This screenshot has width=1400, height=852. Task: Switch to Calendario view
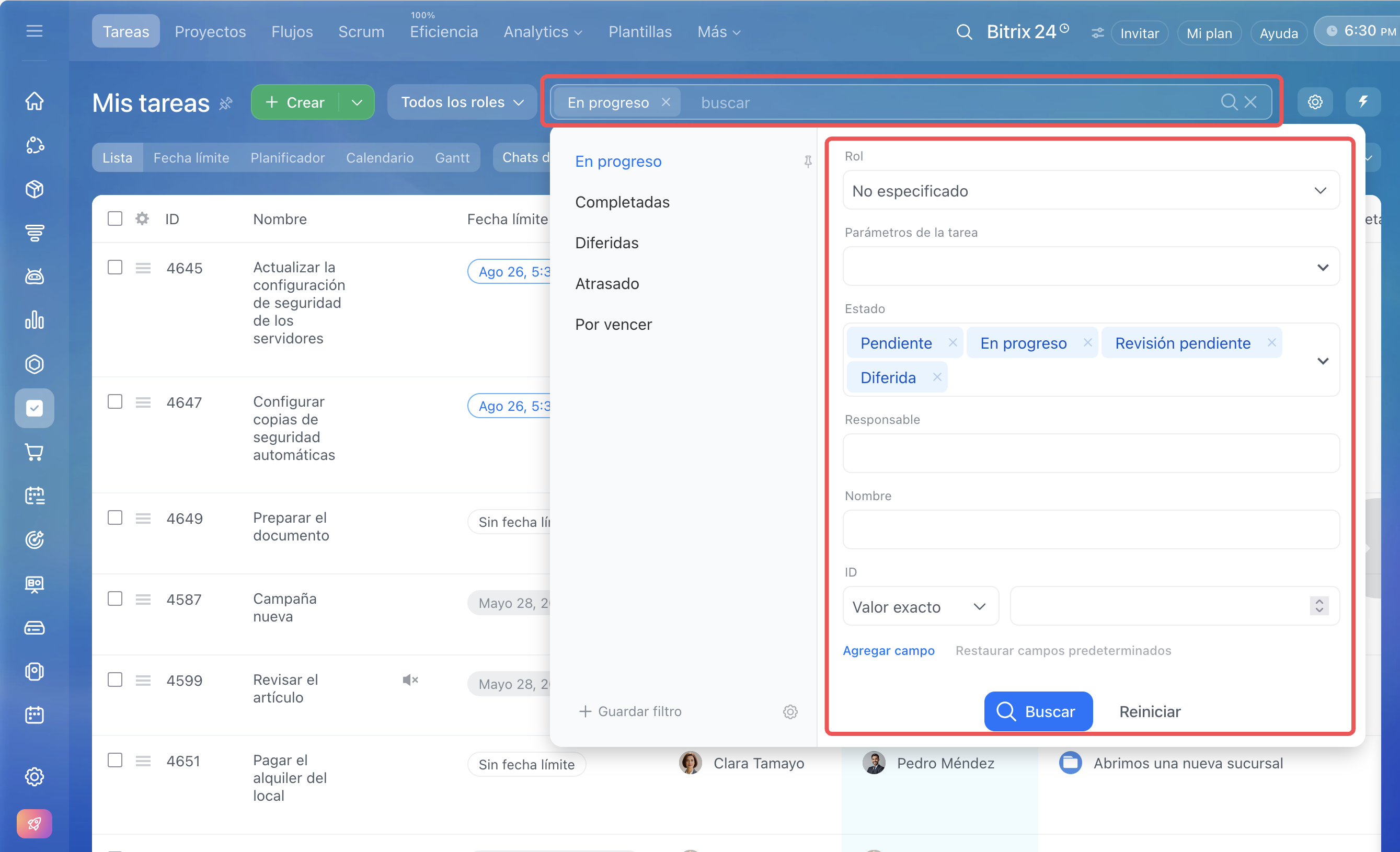380,157
